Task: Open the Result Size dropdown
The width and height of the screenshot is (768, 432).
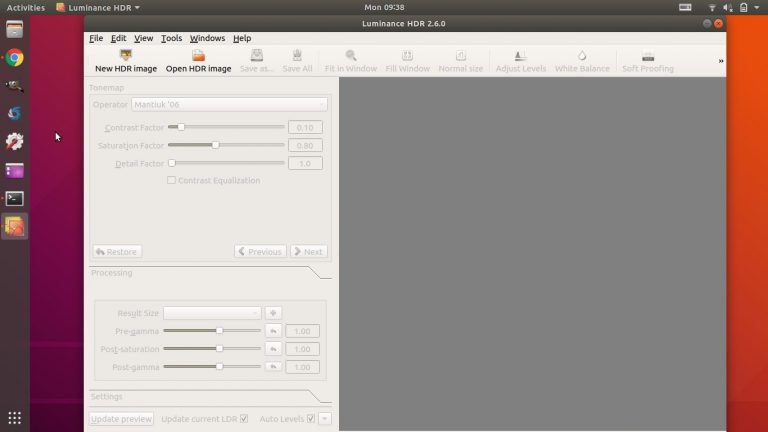Action: (212, 313)
